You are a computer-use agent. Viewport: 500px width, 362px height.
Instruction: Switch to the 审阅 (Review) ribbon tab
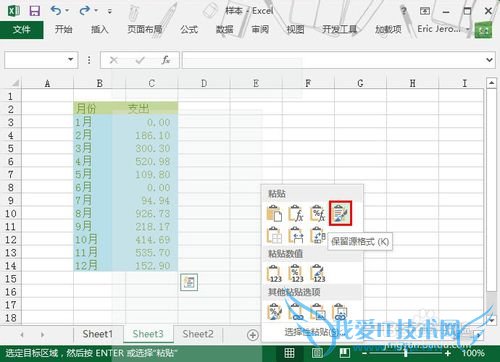pyautogui.click(x=260, y=29)
